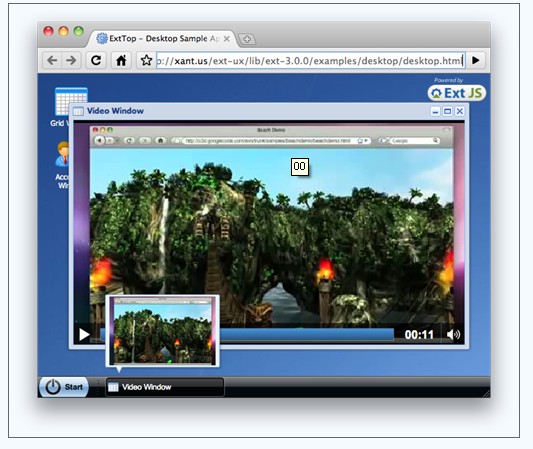The width and height of the screenshot is (533, 449).
Task: Go forward using browser forward arrow
Action: point(71,61)
